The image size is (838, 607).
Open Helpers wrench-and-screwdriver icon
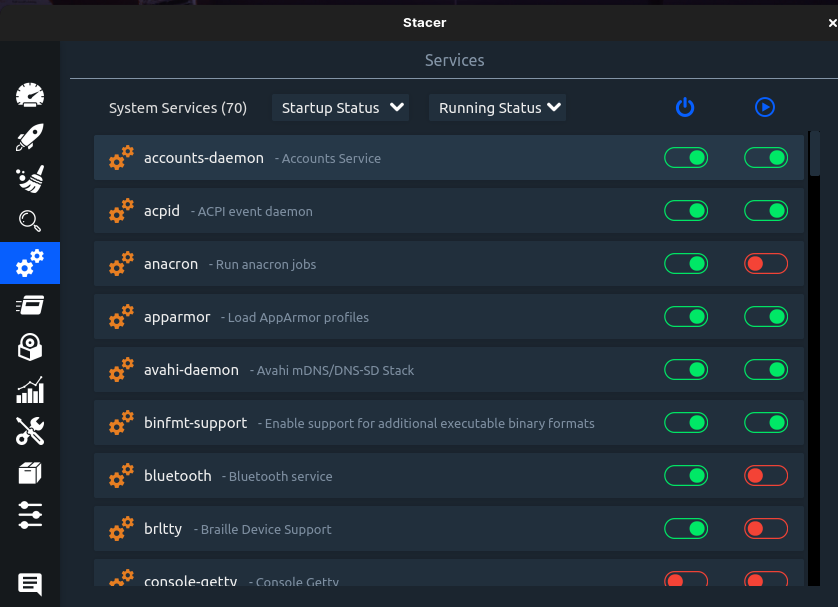30,431
